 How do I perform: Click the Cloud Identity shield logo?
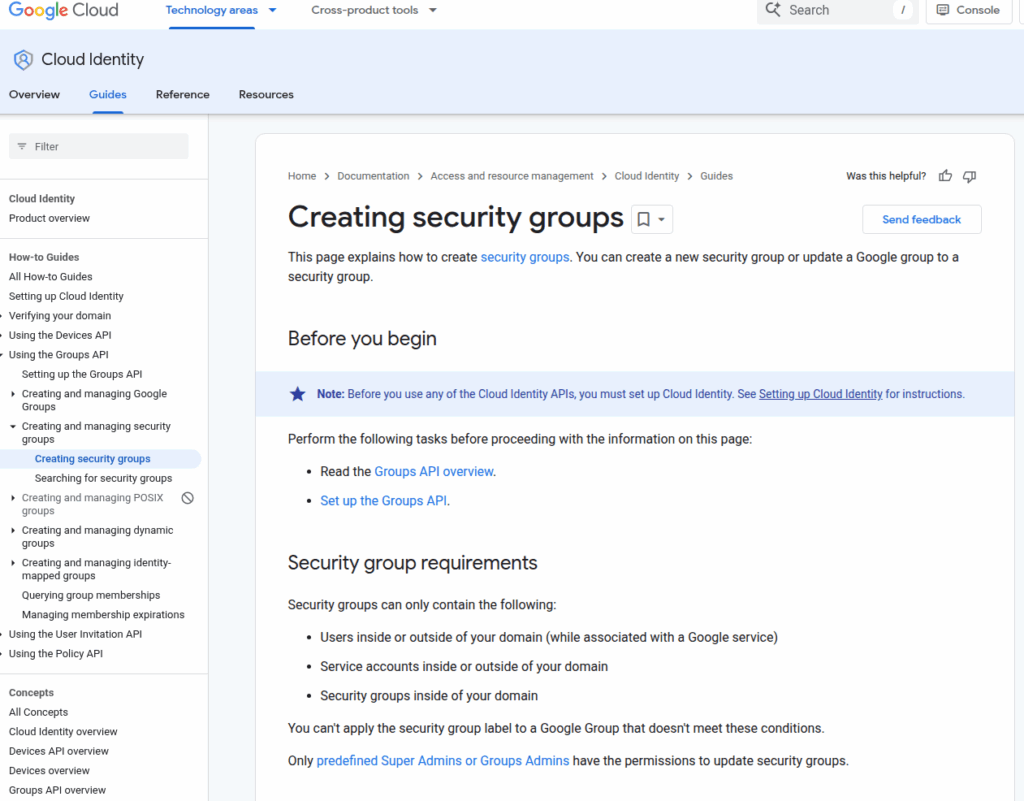pyautogui.click(x=23, y=60)
